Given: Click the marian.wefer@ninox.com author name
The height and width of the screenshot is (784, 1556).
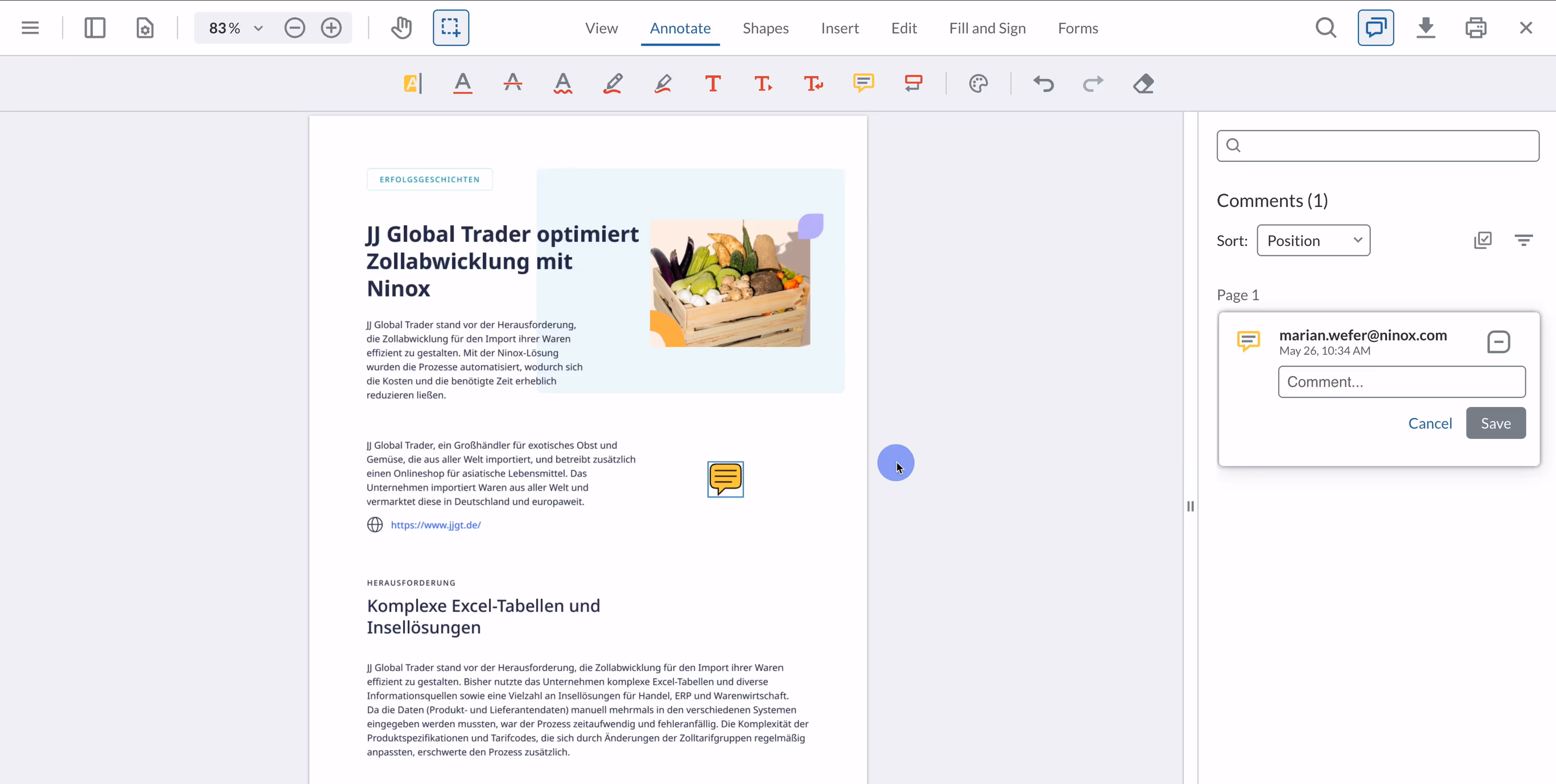Looking at the screenshot, I should [x=1363, y=335].
